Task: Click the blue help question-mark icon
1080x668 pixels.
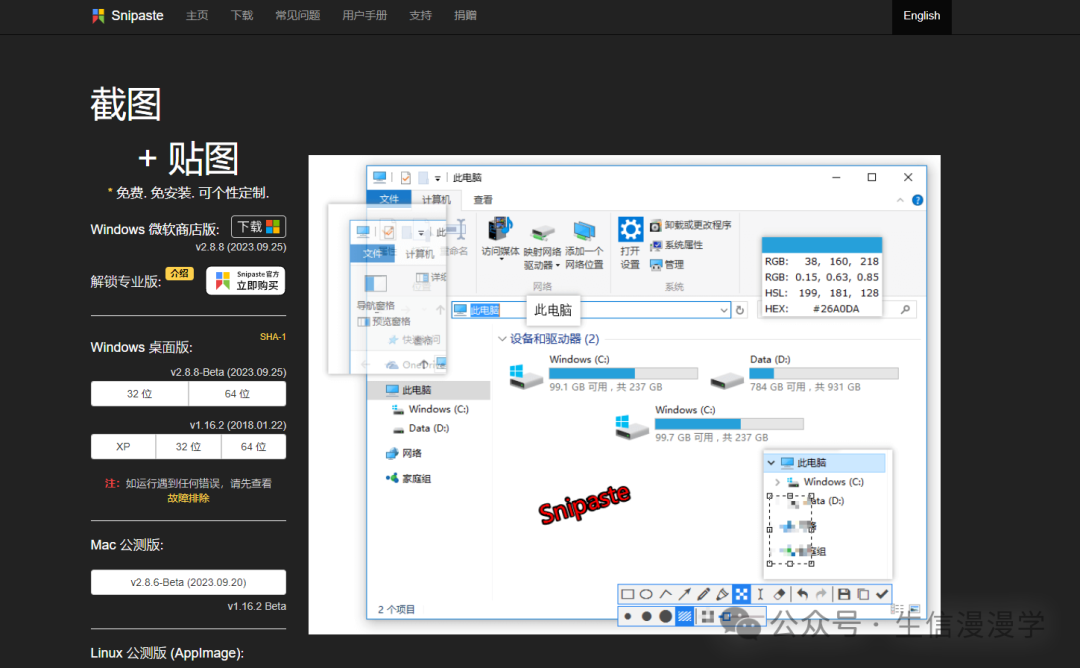Action: pos(917,200)
